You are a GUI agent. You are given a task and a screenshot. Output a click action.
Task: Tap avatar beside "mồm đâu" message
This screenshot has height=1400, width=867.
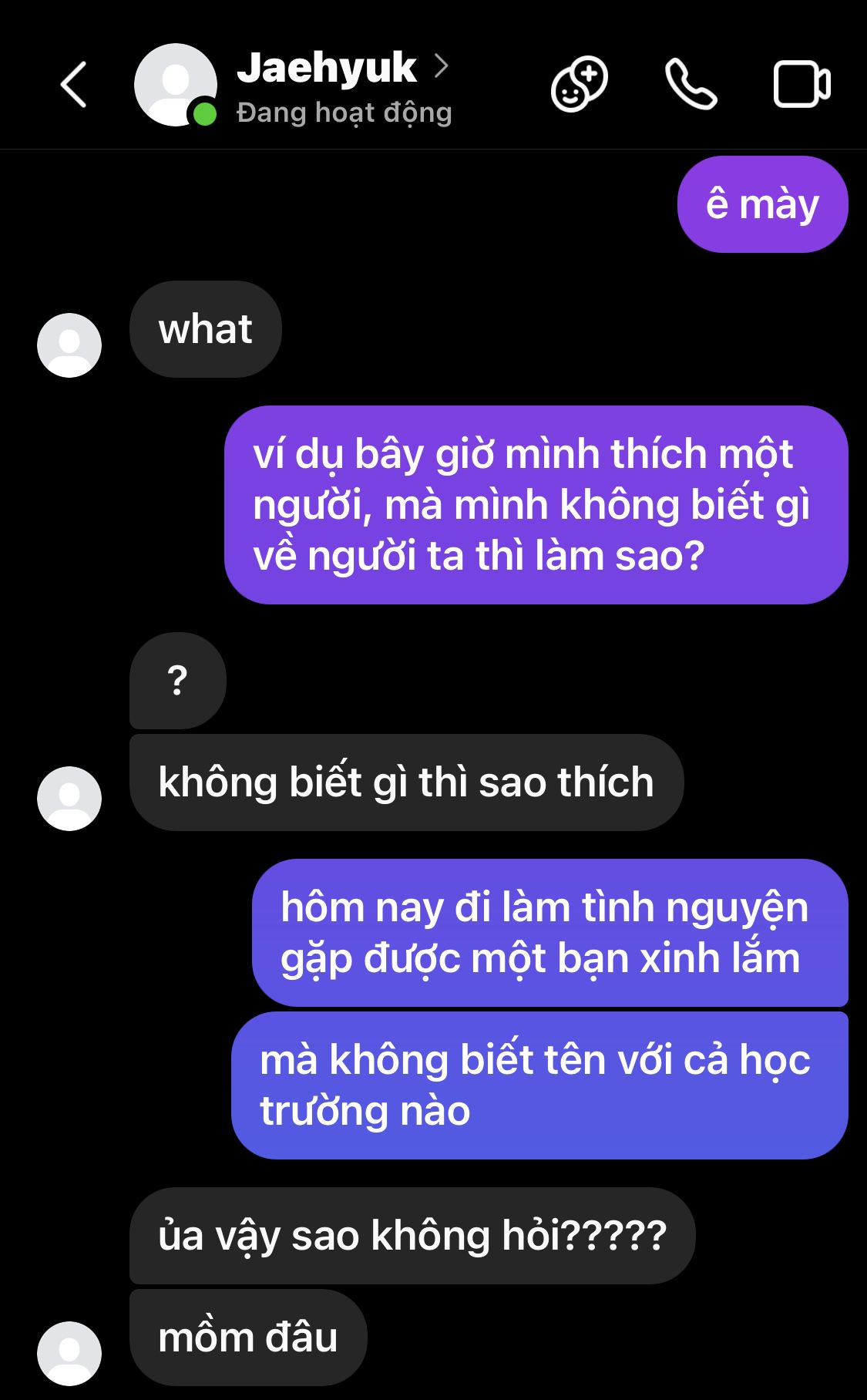click(x=69, y=1354)
